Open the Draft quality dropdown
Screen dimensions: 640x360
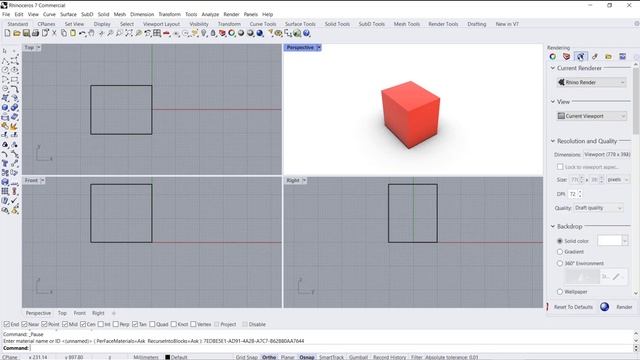(x=598, y=208)
